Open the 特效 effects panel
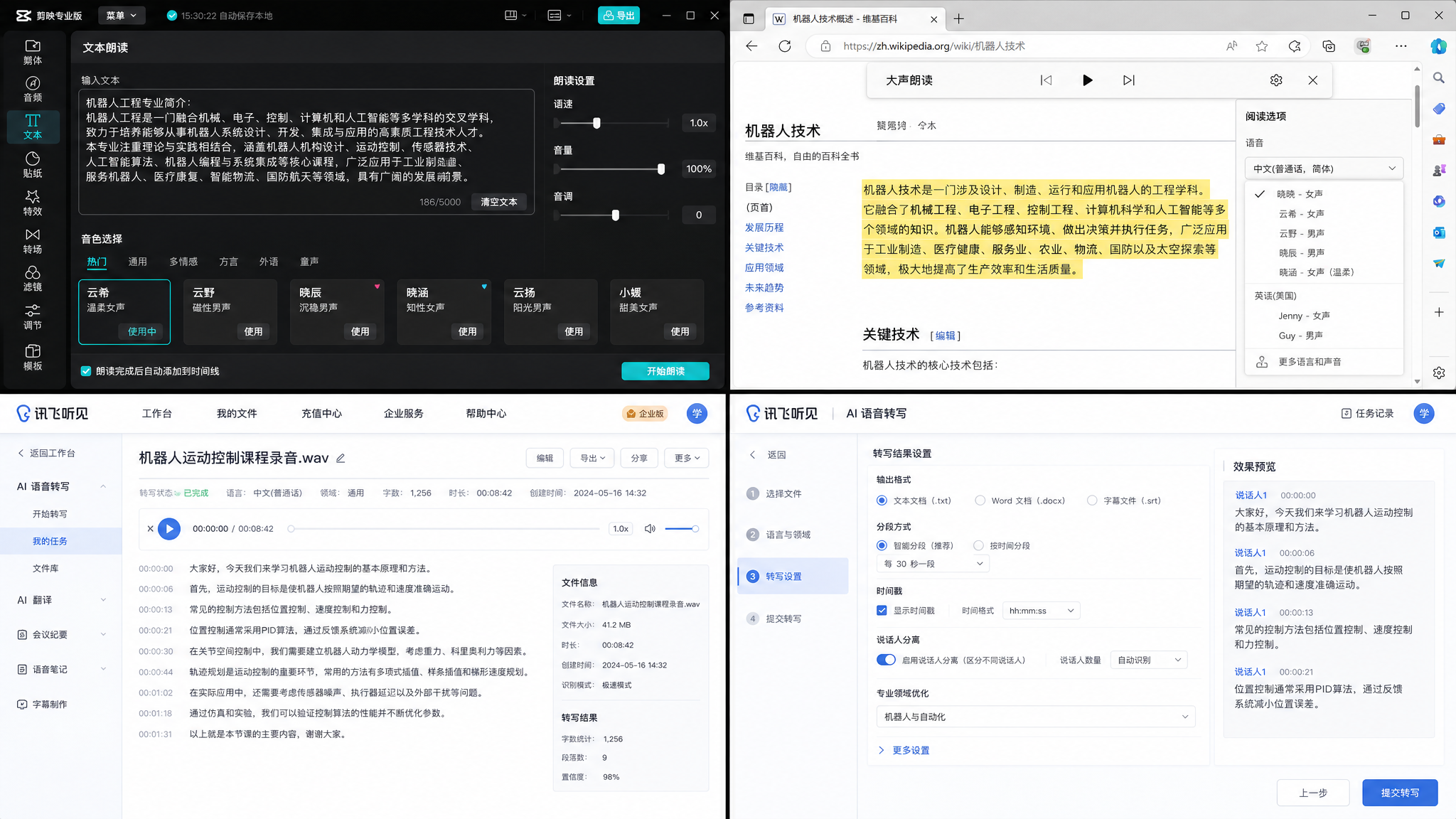The width and height of the screenshot is (1456, 819). [x=33, y=203]
